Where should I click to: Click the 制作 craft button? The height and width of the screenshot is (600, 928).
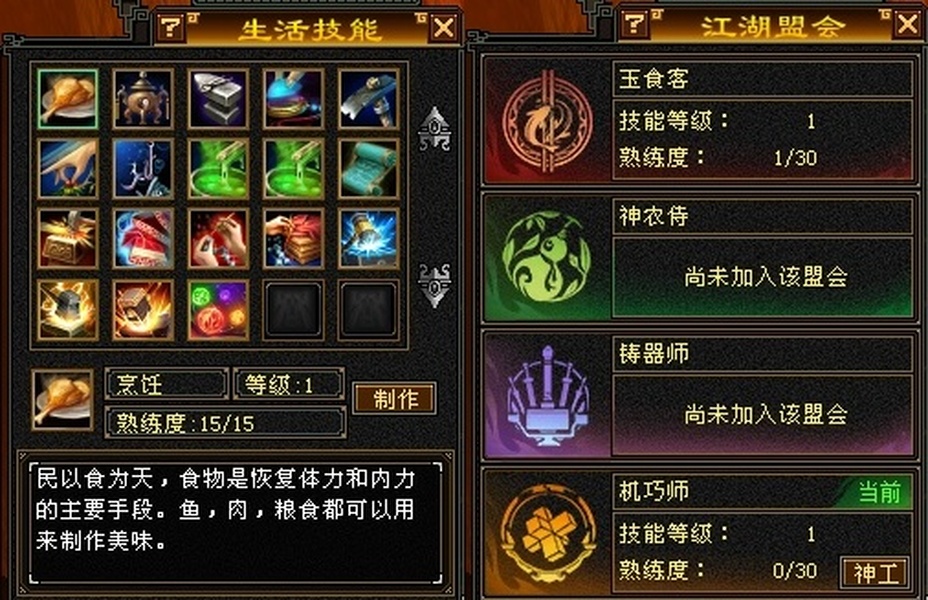(x=395, y=398)
